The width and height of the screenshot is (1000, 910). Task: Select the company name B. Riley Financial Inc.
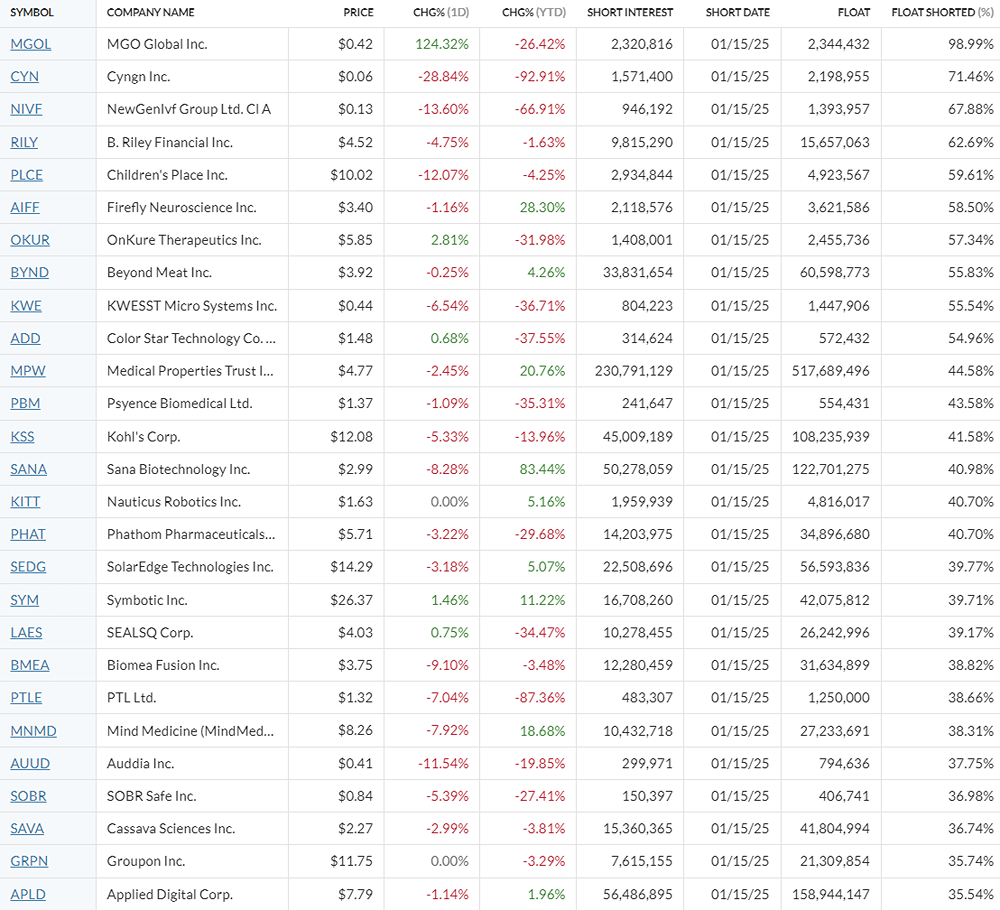170,142
